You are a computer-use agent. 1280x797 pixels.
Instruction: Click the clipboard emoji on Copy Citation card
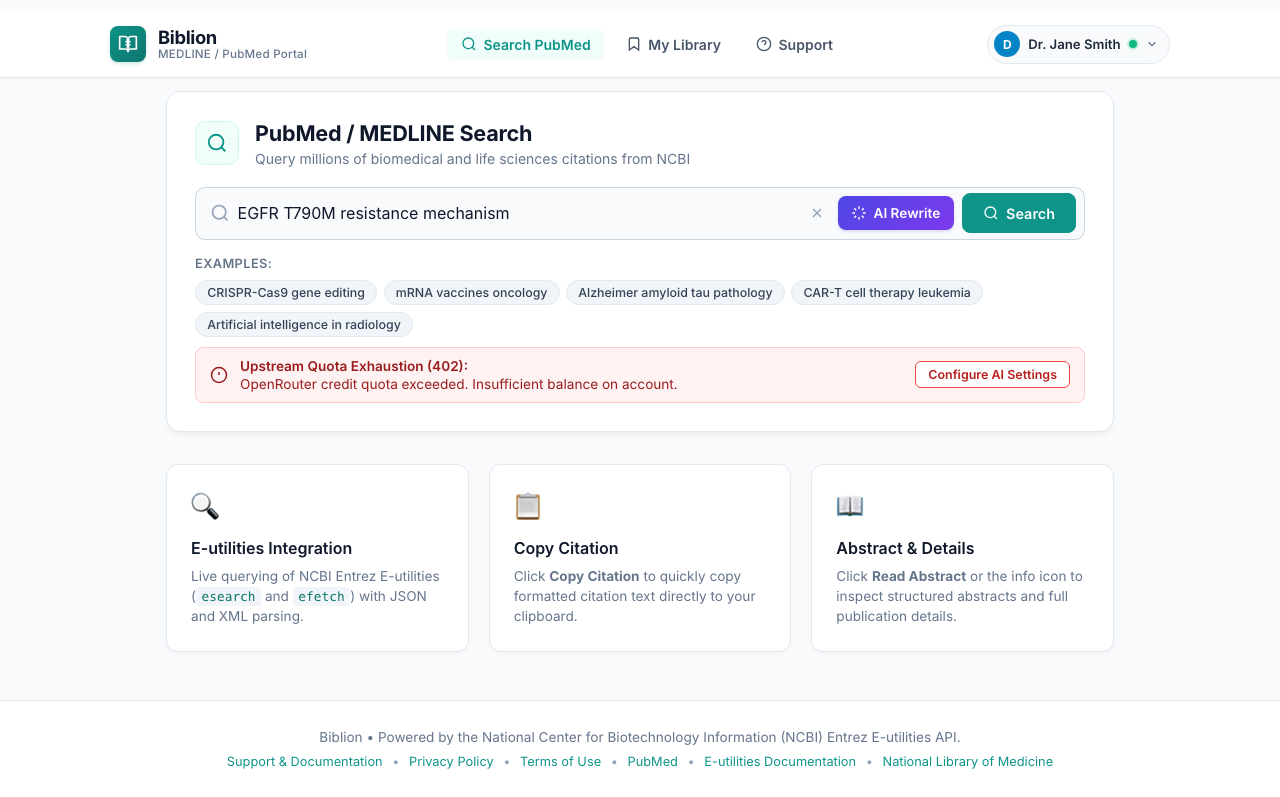[528, 506]
